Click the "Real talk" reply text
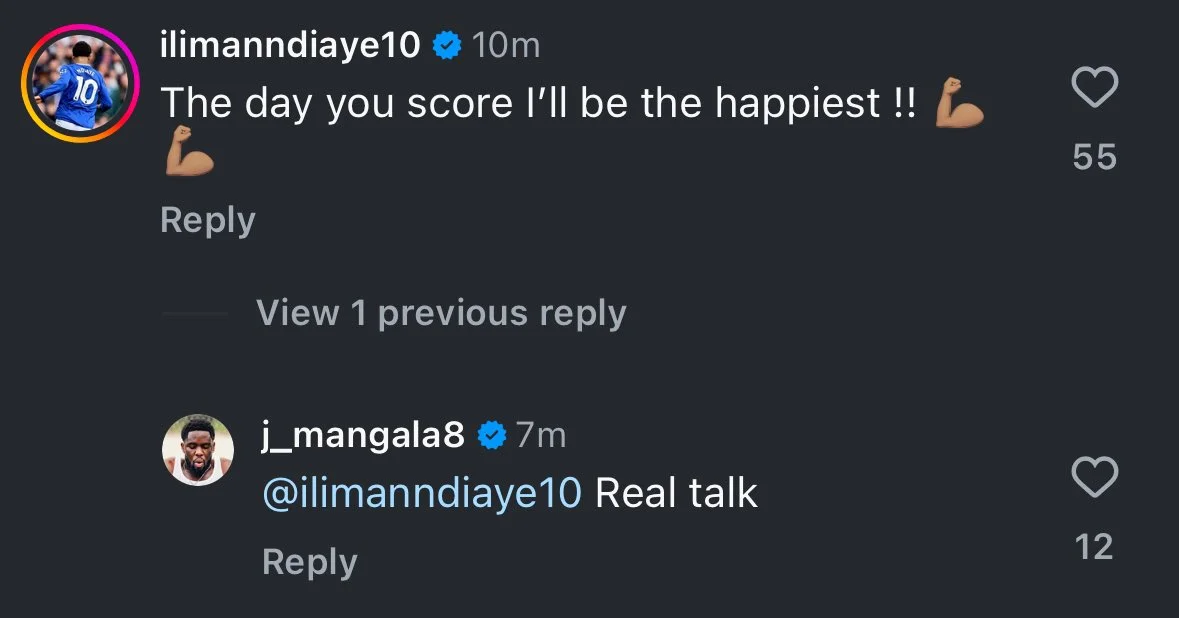 click(x=677, y=493)
